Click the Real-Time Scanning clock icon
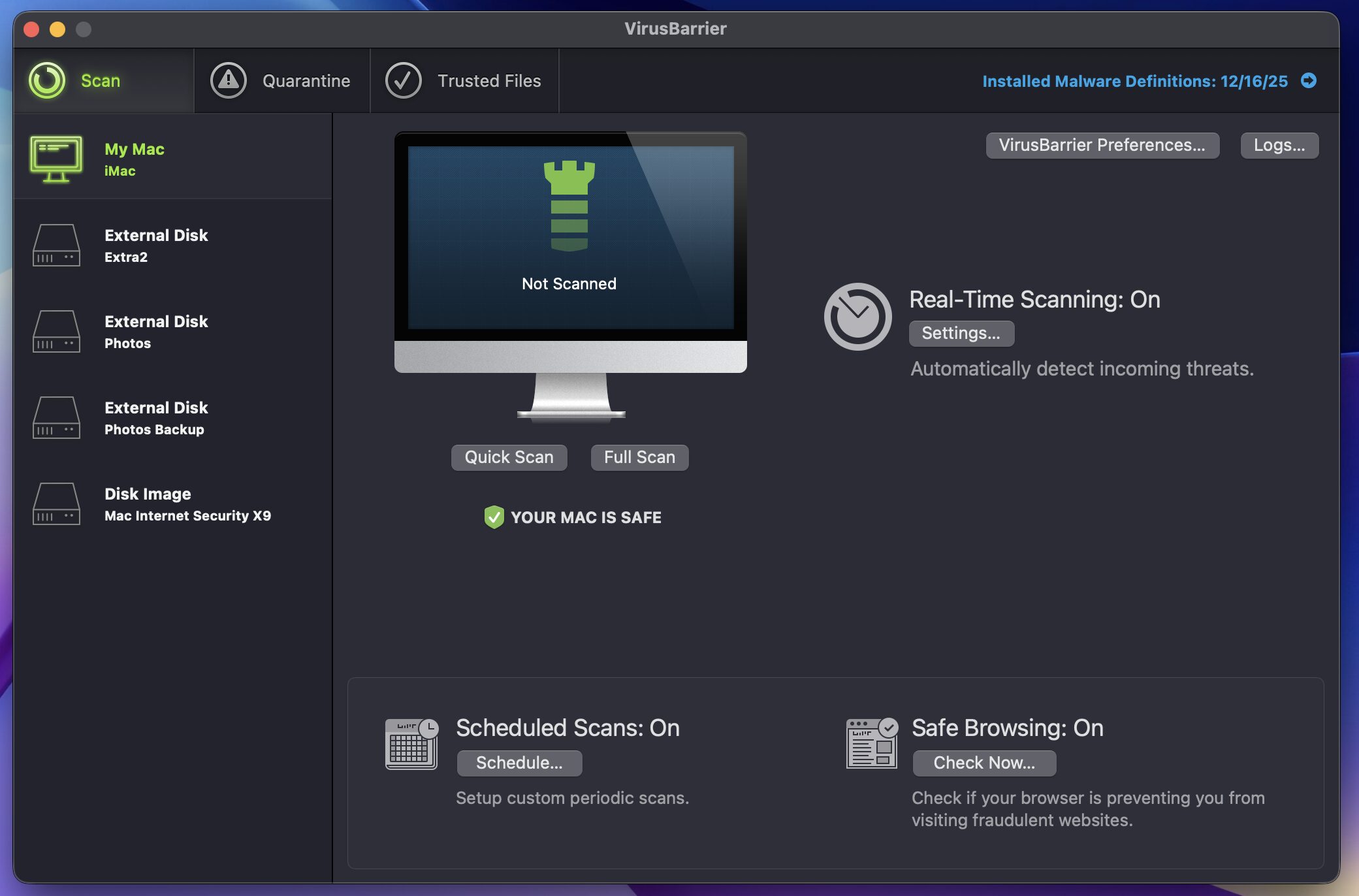This screenshot has height=896, width=1359. pyautogui.click(x=857, y=317)
